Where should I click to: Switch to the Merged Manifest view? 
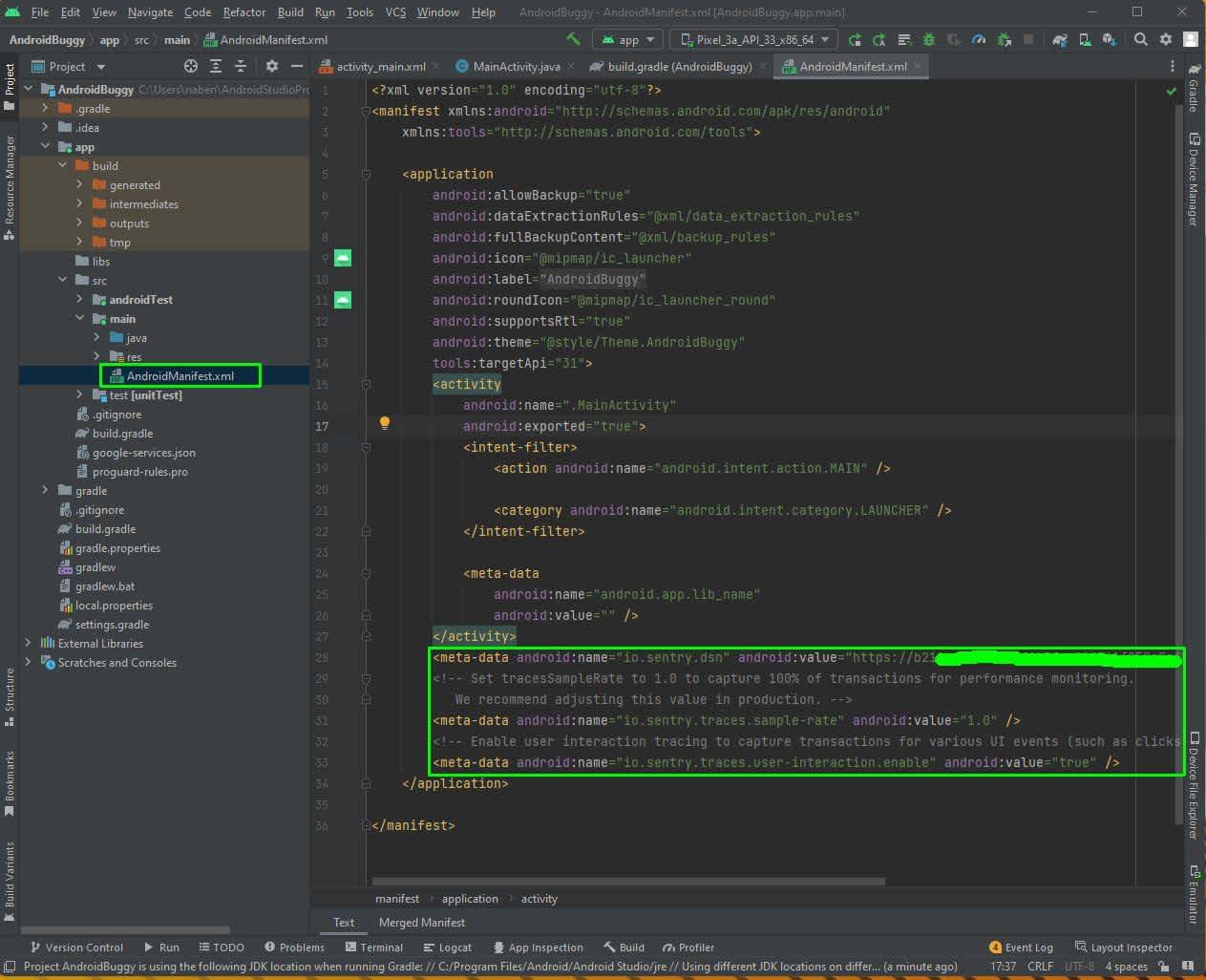pyautogui.click(x=421, y=923)
